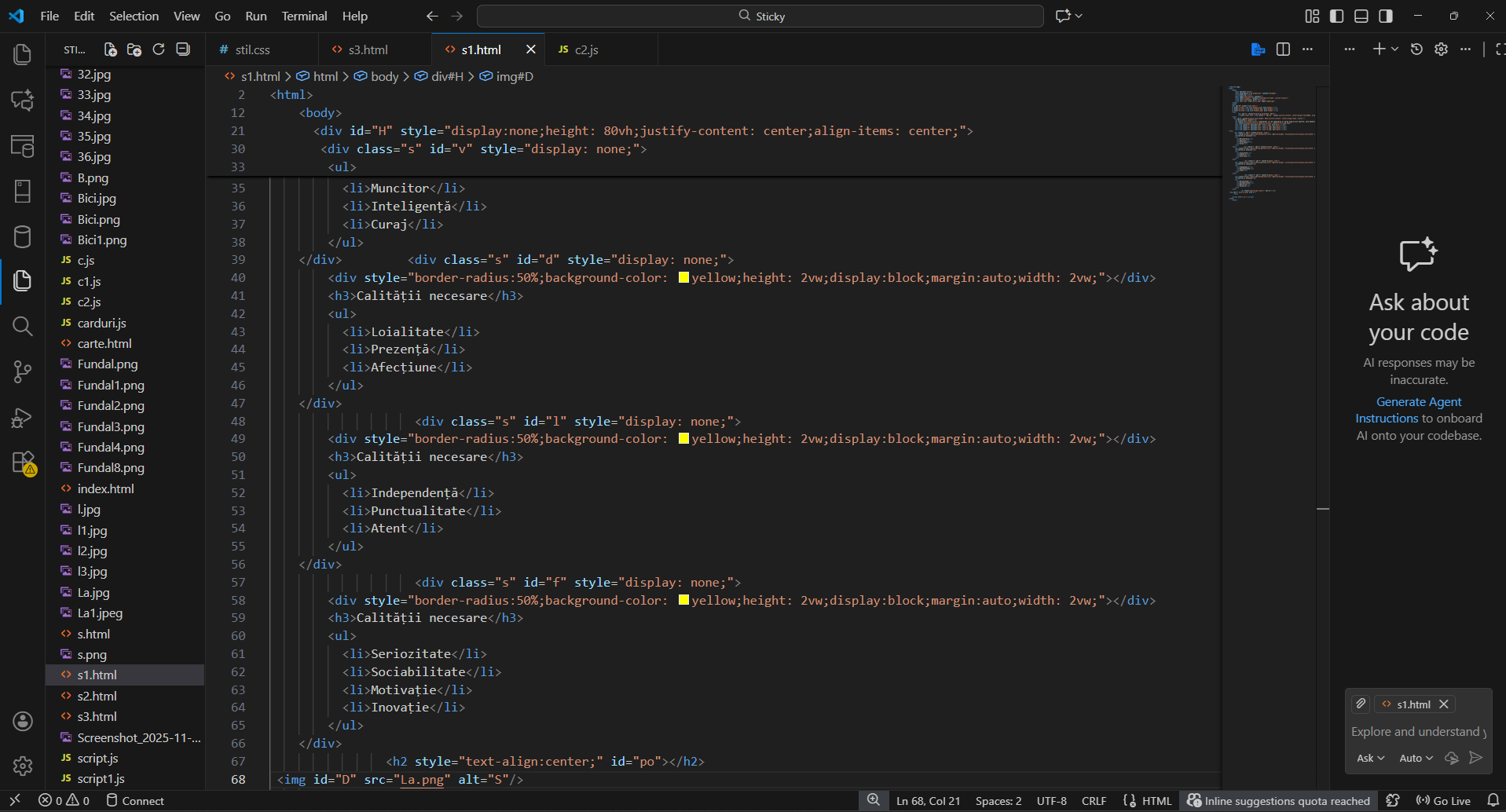The height and width of the screenshot is (812, 1506).
Task: Collapse all folders in Explorer
Action: point(183,49)
